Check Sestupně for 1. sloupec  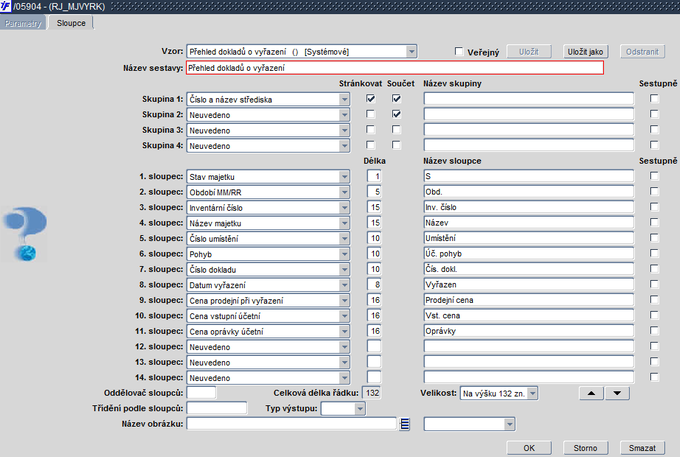coord(654,176)
